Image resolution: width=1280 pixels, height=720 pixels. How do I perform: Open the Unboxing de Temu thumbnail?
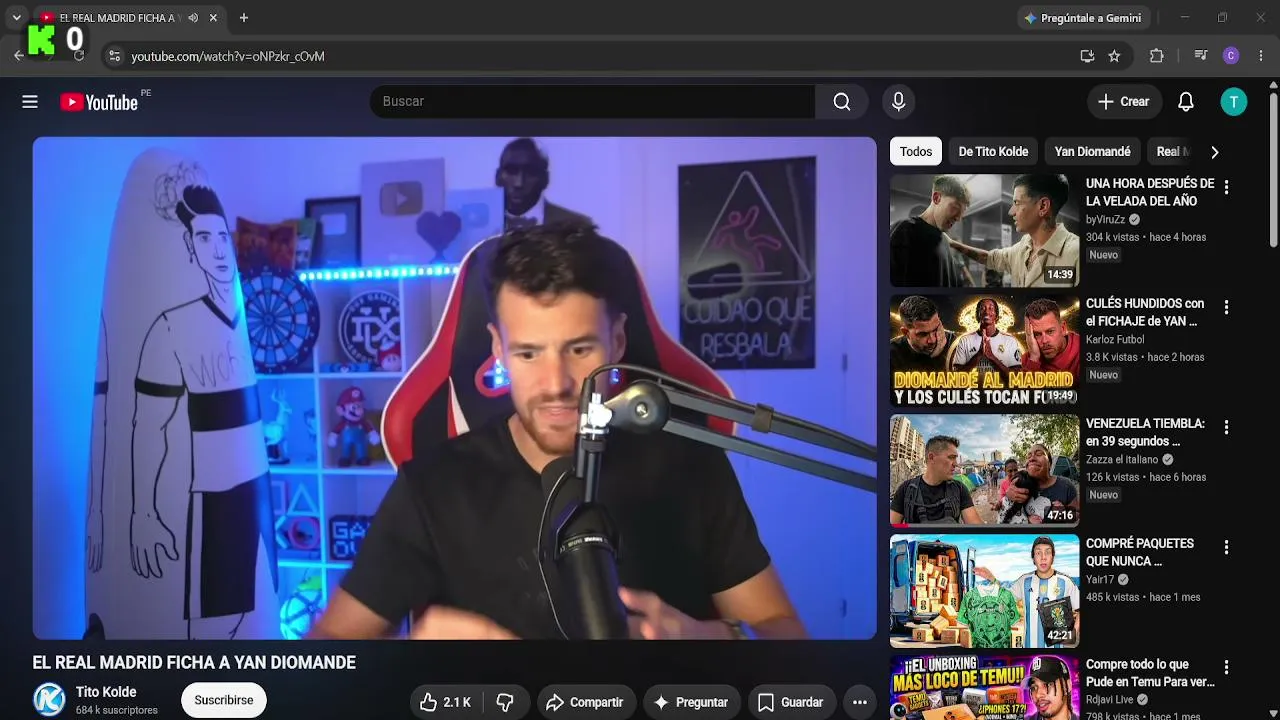[x=985, y=687]
